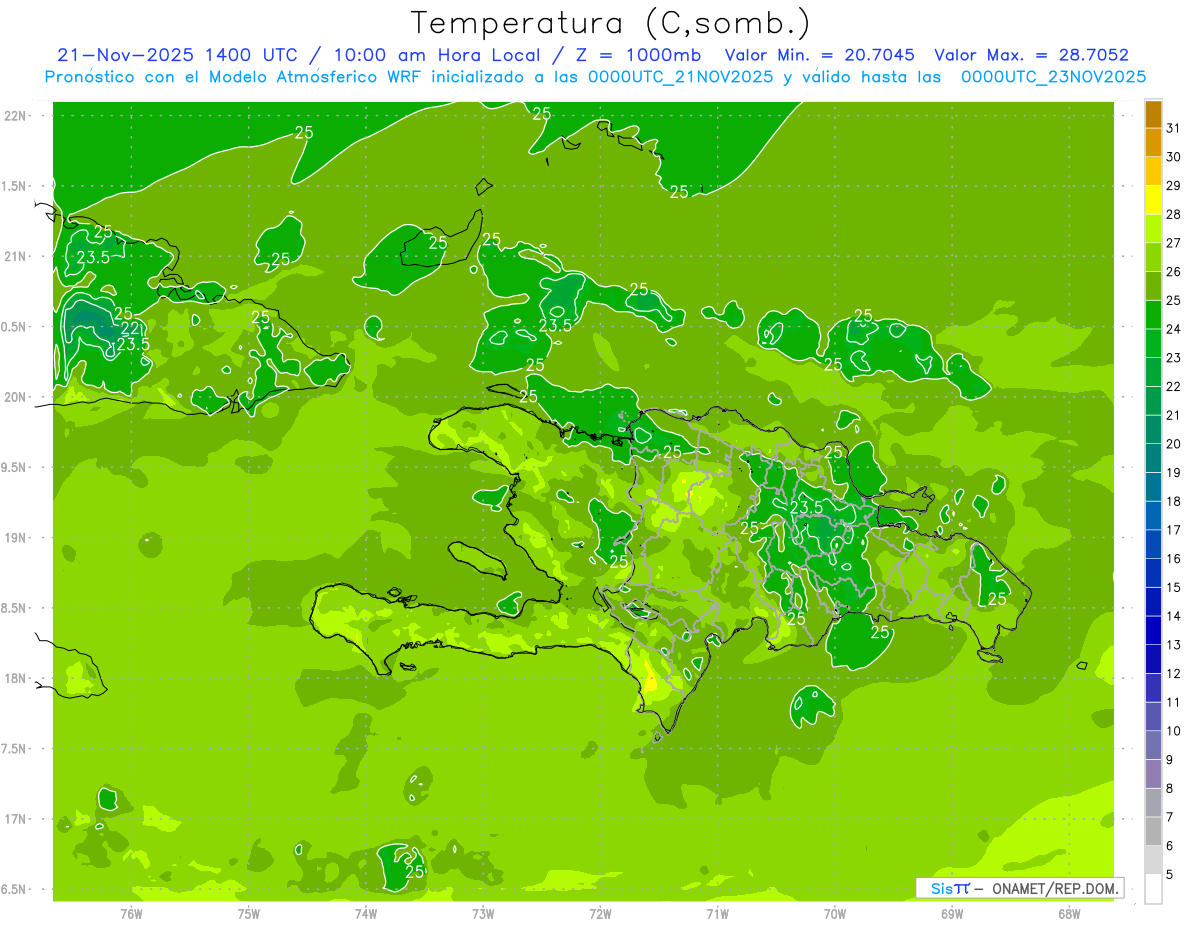Click the "20N" latitude axis label
Image resolution: width=1200 pixels, height=927 pixels.
(15, 397)
